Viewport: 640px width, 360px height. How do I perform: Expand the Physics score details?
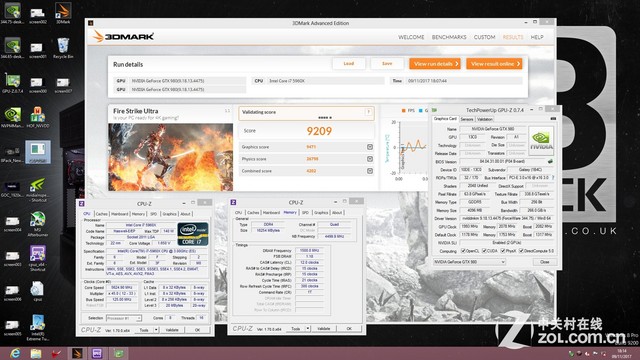point(370,159)
